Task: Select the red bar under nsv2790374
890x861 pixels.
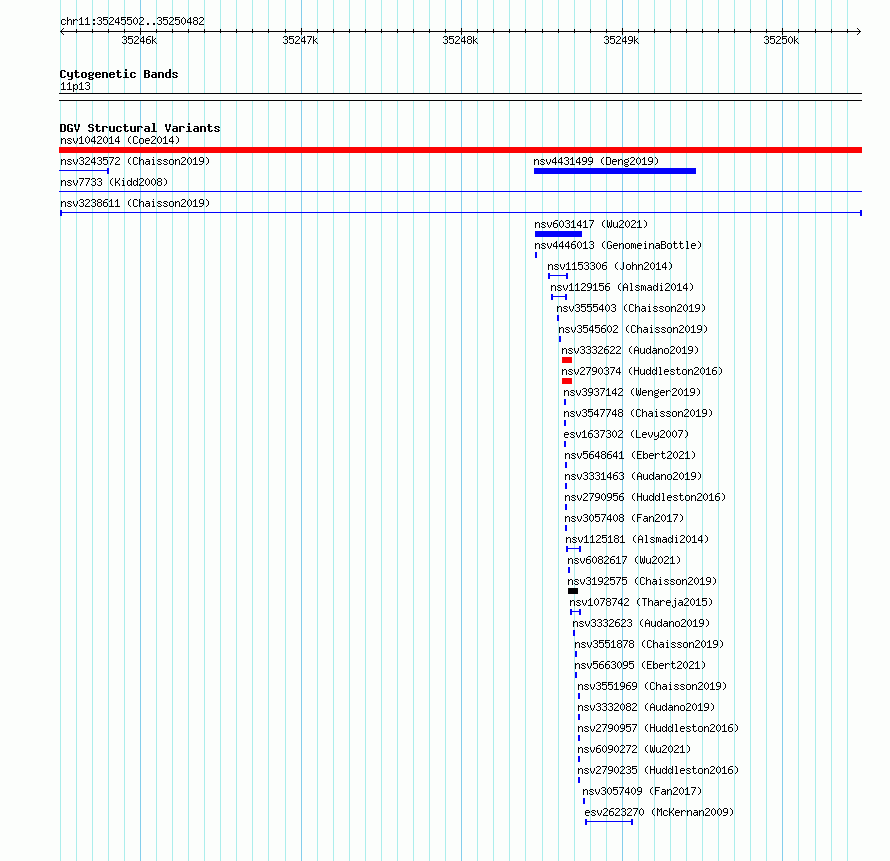Action: tap(566, 381)
